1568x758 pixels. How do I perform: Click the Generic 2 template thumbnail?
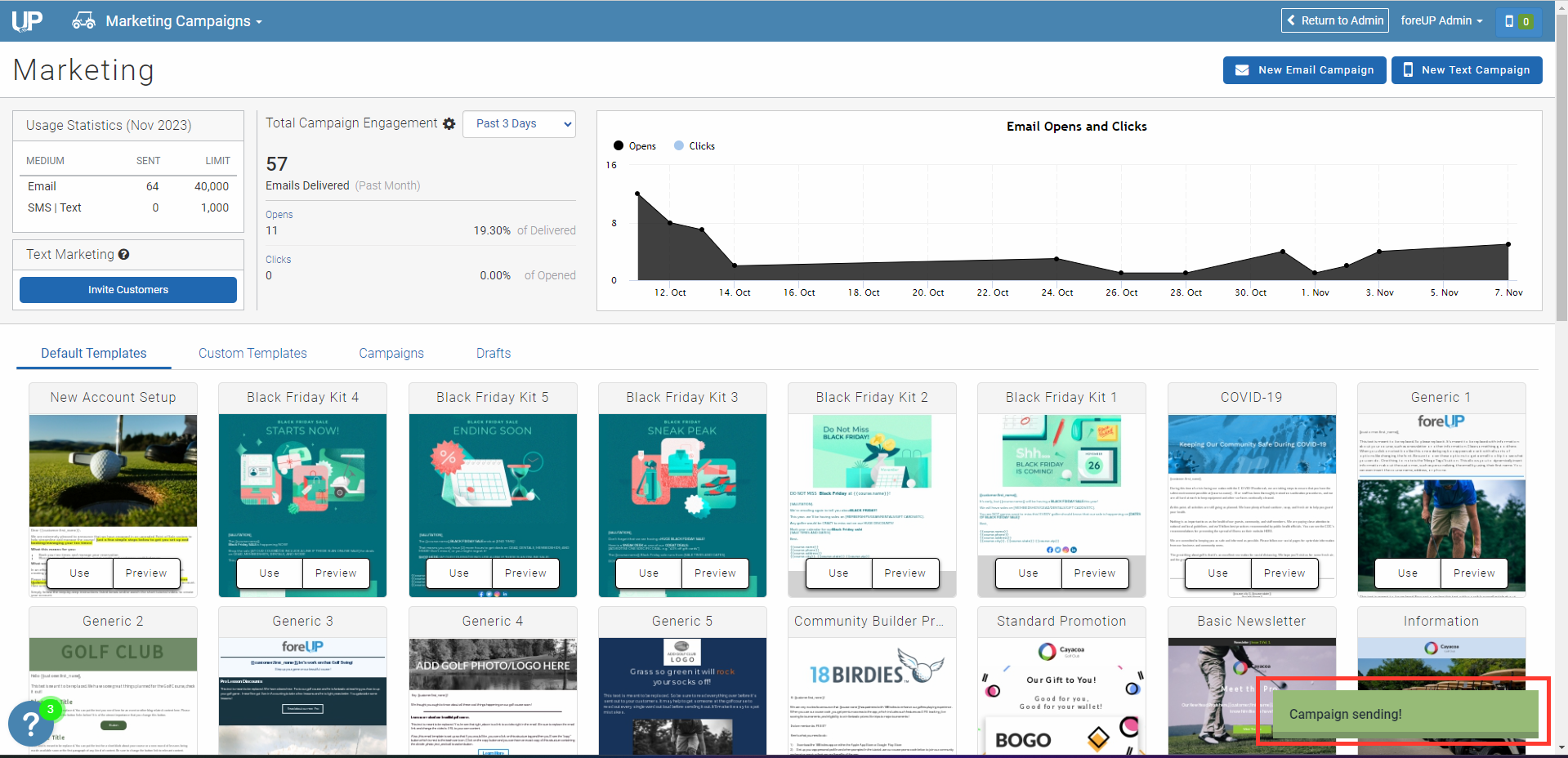(113, 696)
